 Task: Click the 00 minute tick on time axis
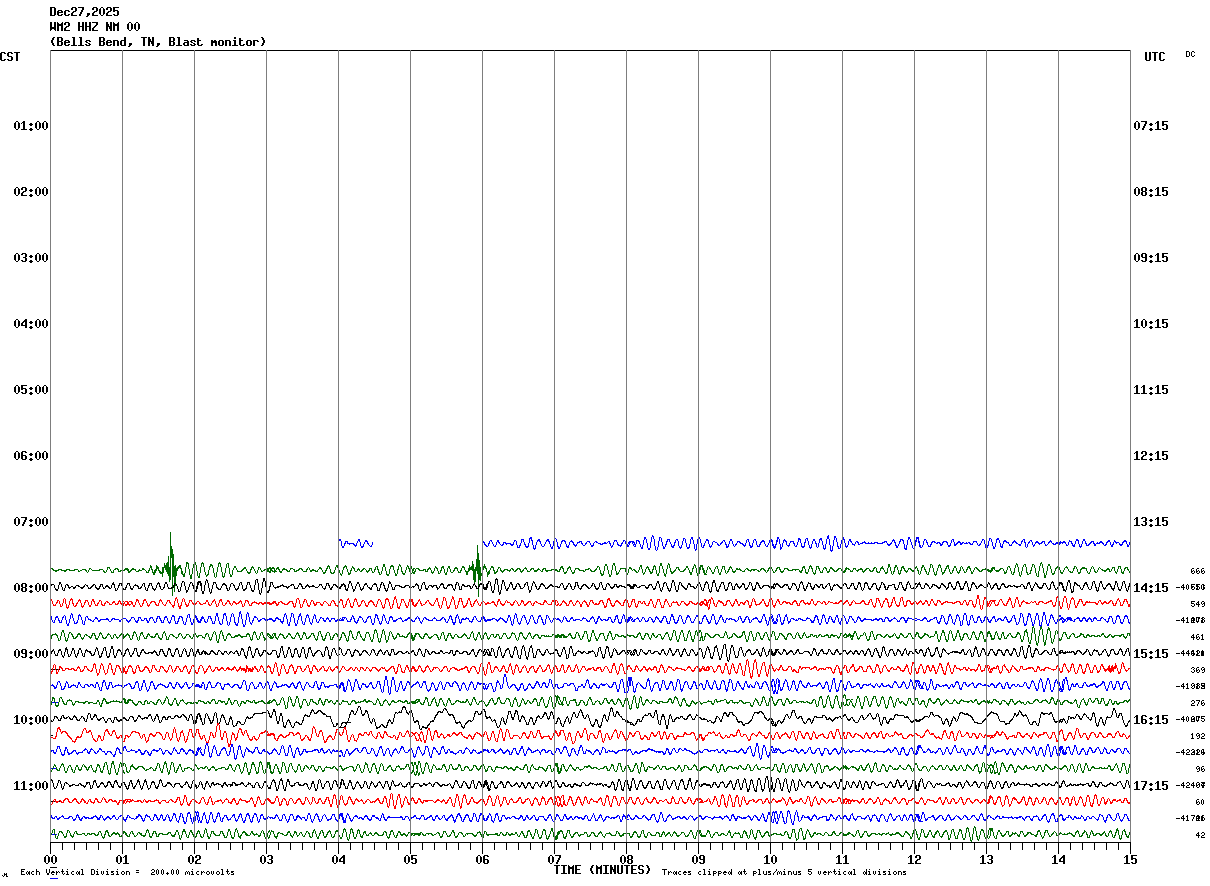(x=50, y=859)
